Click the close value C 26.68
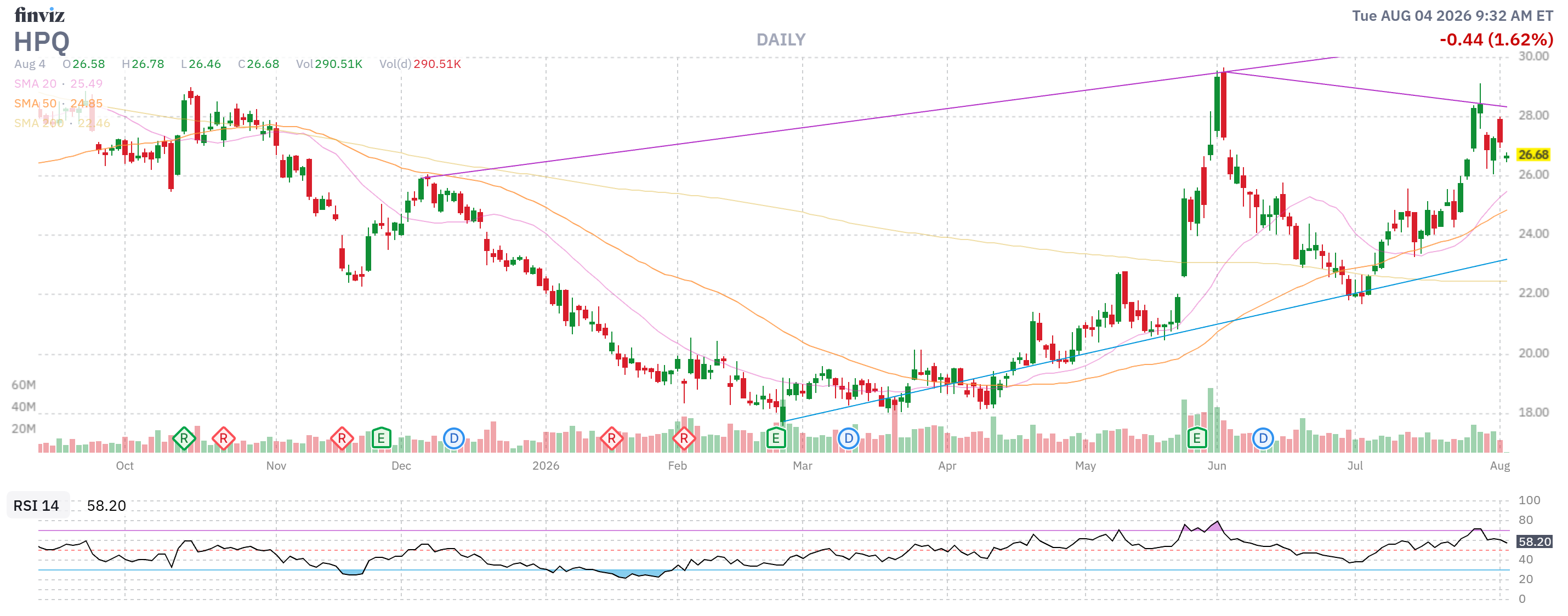The height and width of the screenshot is (616, 1568). tap(258, 64)
